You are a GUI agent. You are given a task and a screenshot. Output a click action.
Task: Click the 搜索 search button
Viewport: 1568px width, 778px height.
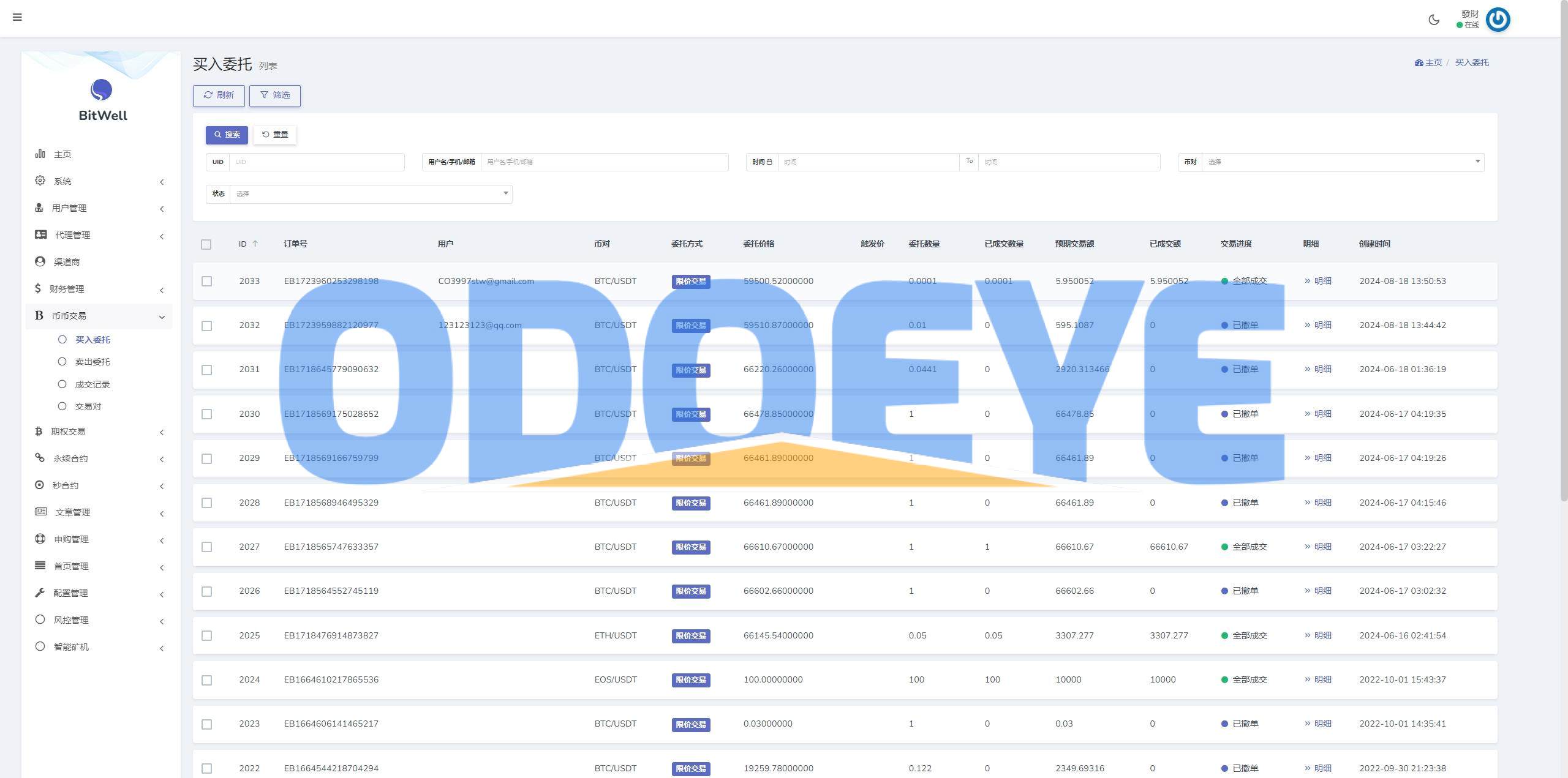click(x=227, y=135)
